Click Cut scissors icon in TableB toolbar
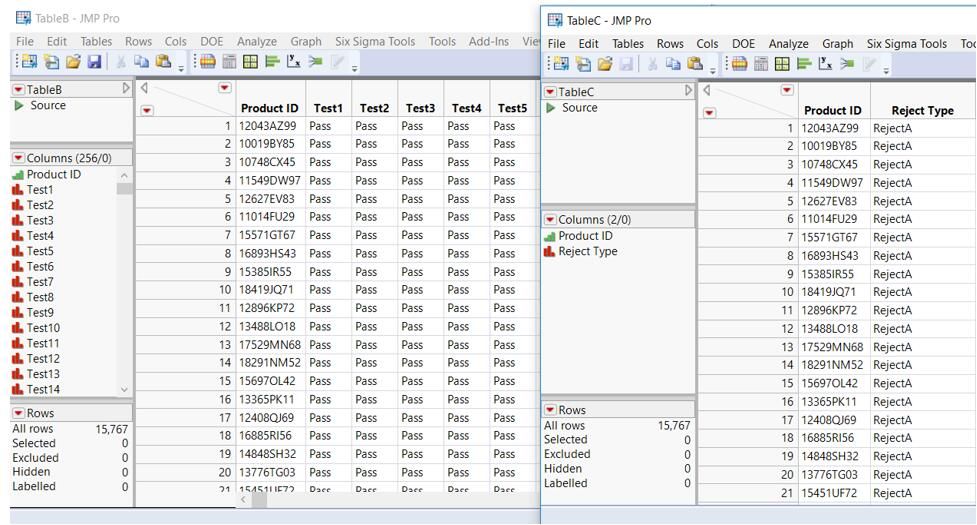Viewport: 977px width, 525px height. (x=121, y=61)
